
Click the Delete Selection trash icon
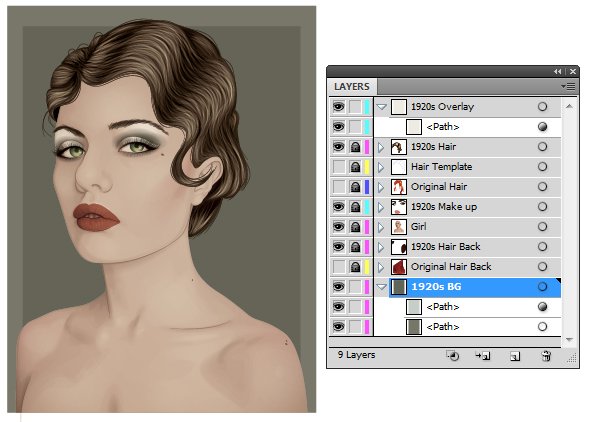pyautogui.click(x=546, y=356)
